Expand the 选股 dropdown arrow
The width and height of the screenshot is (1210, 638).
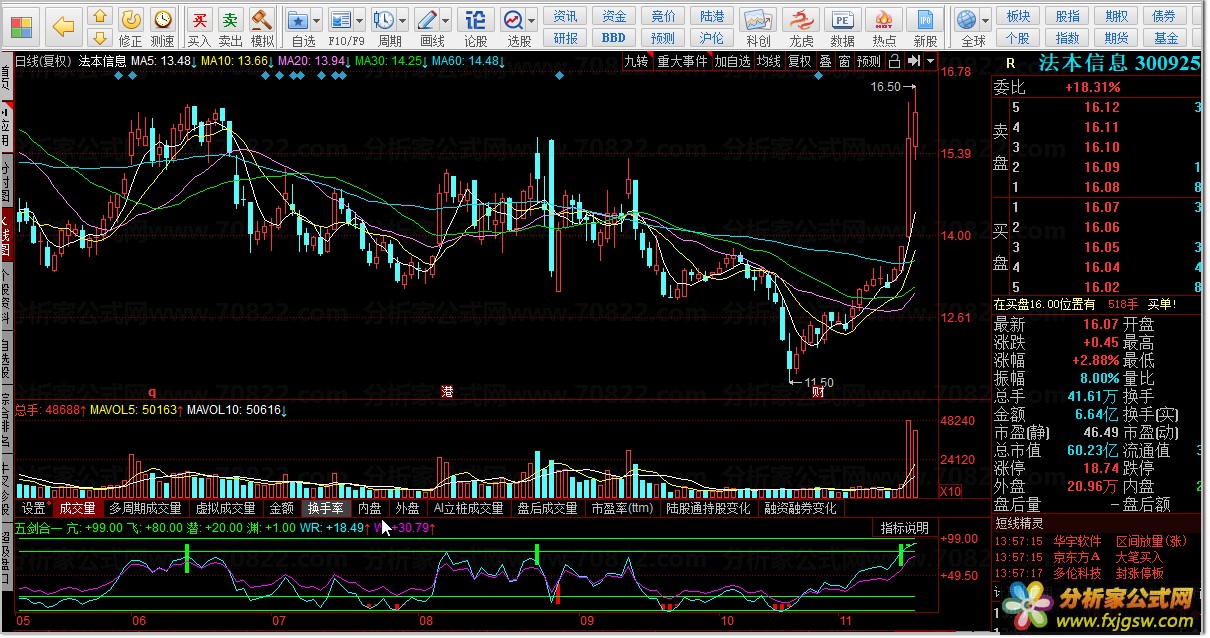pos(531,20)
